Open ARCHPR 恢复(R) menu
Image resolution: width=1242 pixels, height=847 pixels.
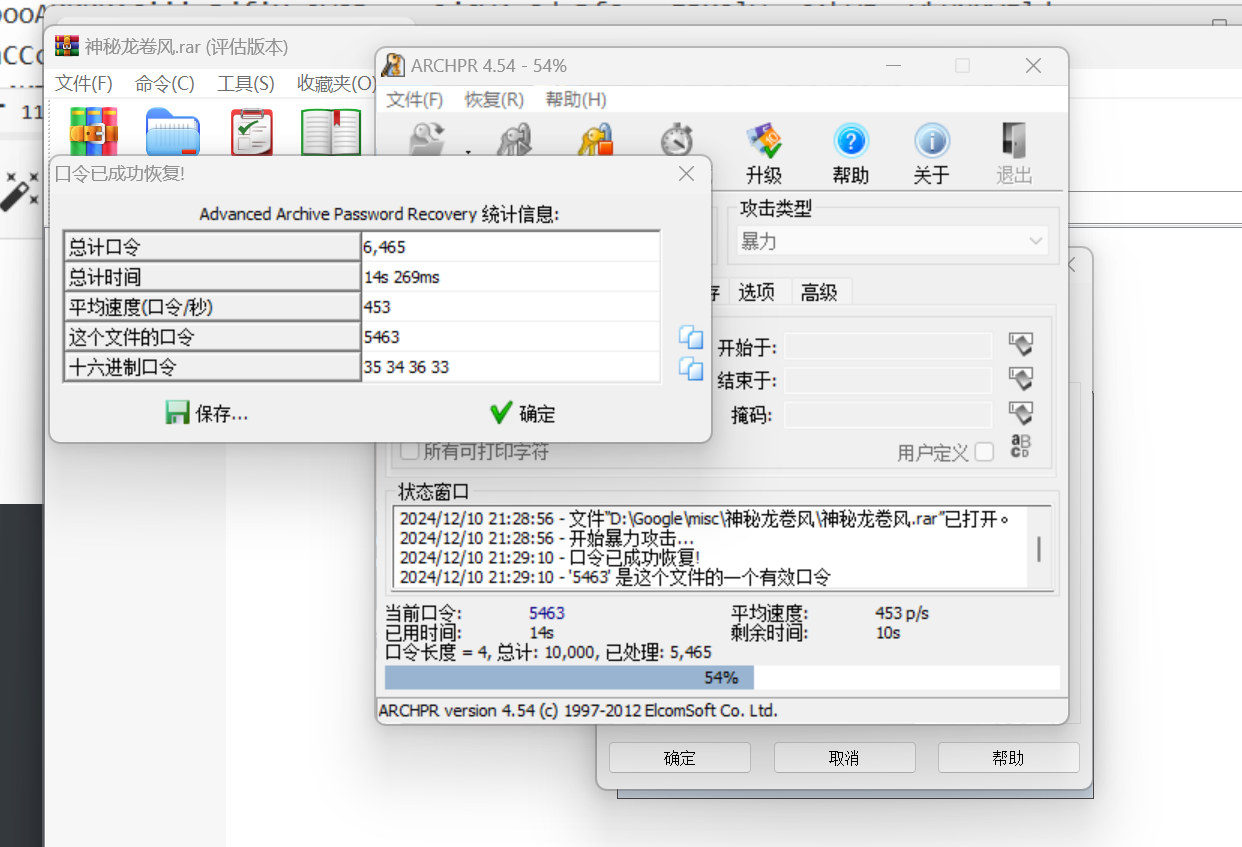[494, 100]
